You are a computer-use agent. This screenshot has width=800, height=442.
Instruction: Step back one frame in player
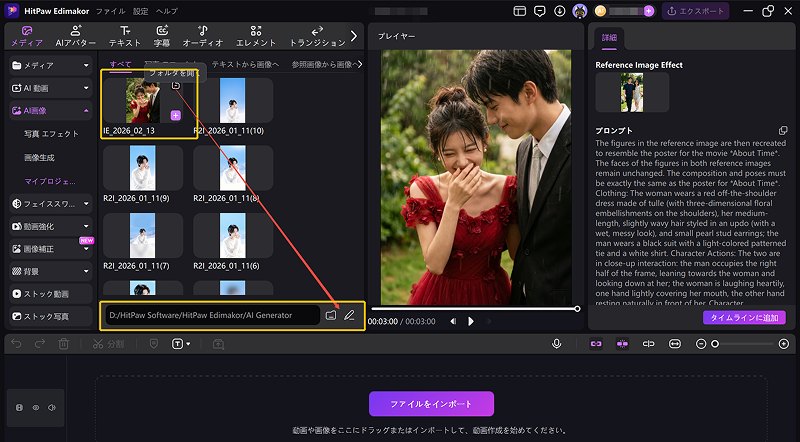(453, 321)
